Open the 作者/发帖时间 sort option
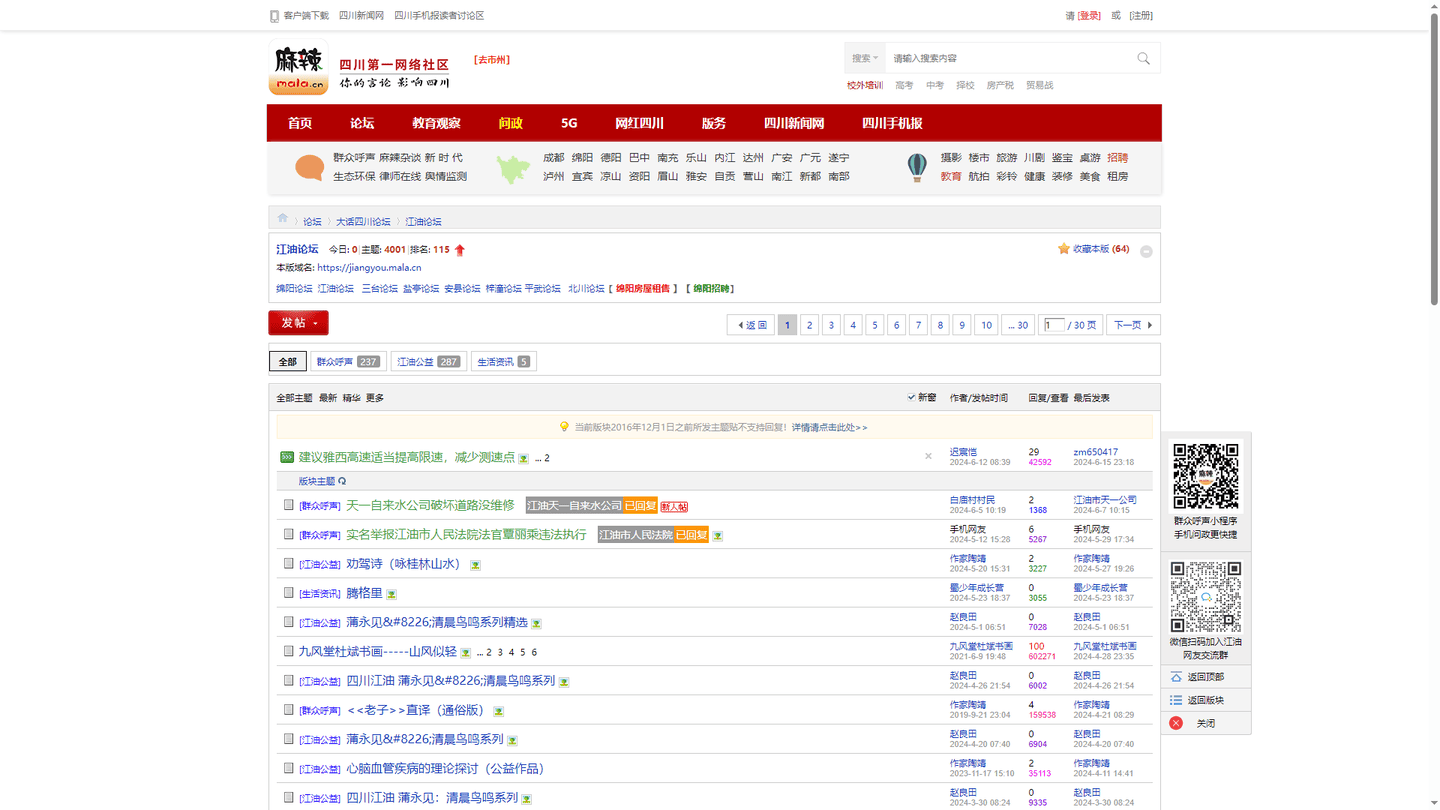Viewport: 1440px width, 810px height. (979, 398)
